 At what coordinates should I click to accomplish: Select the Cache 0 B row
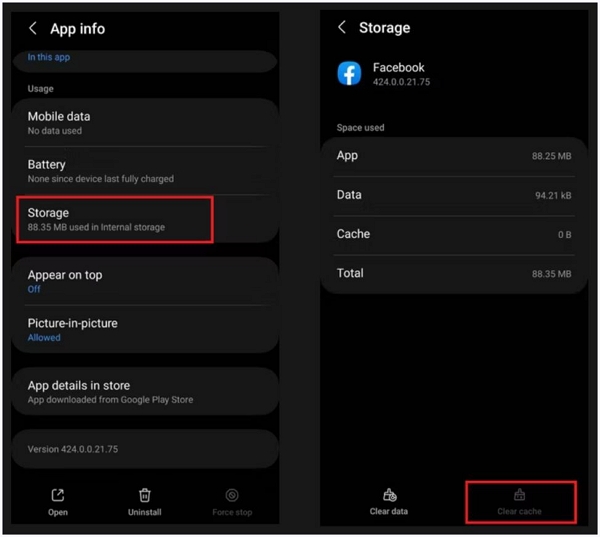pyautogui.click(x=454, y=235)
